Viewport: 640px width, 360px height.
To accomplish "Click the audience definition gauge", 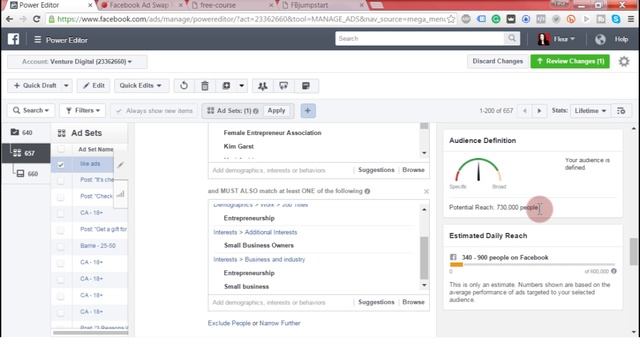I will point(478,170).
